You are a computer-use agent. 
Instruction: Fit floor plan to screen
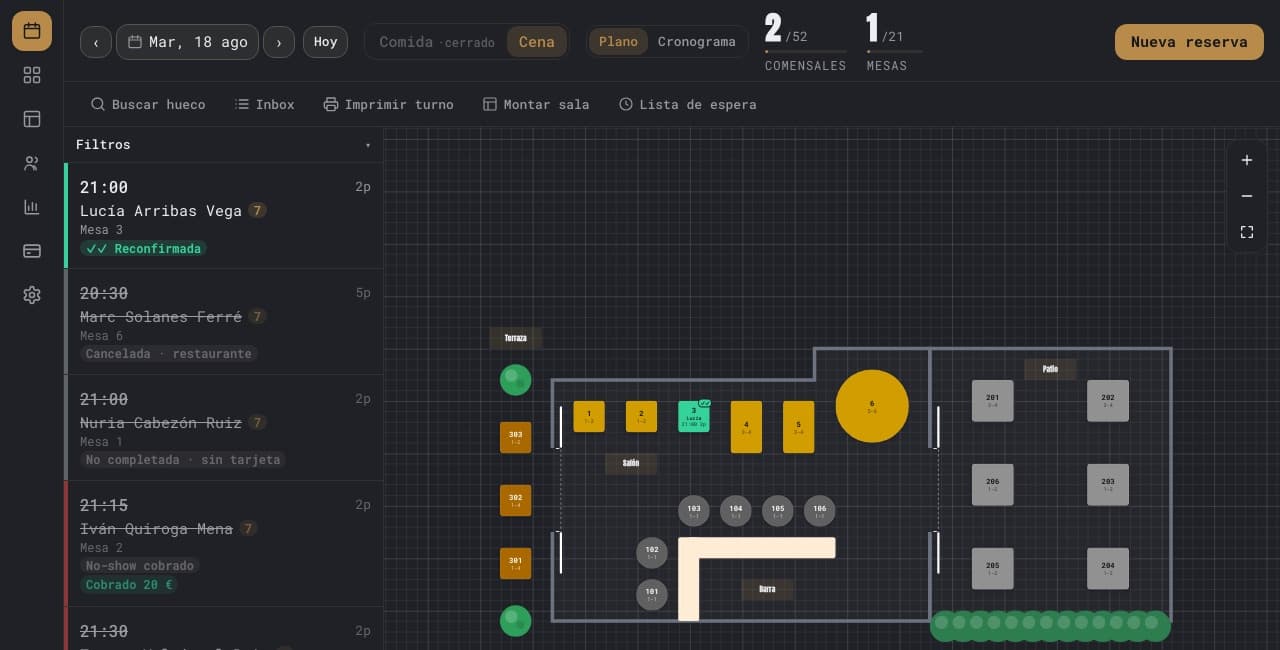pos(1247,232)
